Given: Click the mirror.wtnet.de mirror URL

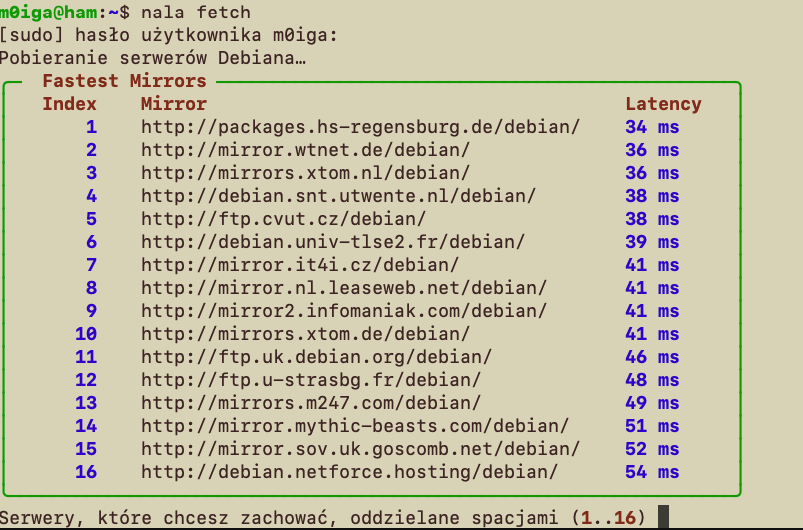Looking at the screenshot, I should 306,150.
